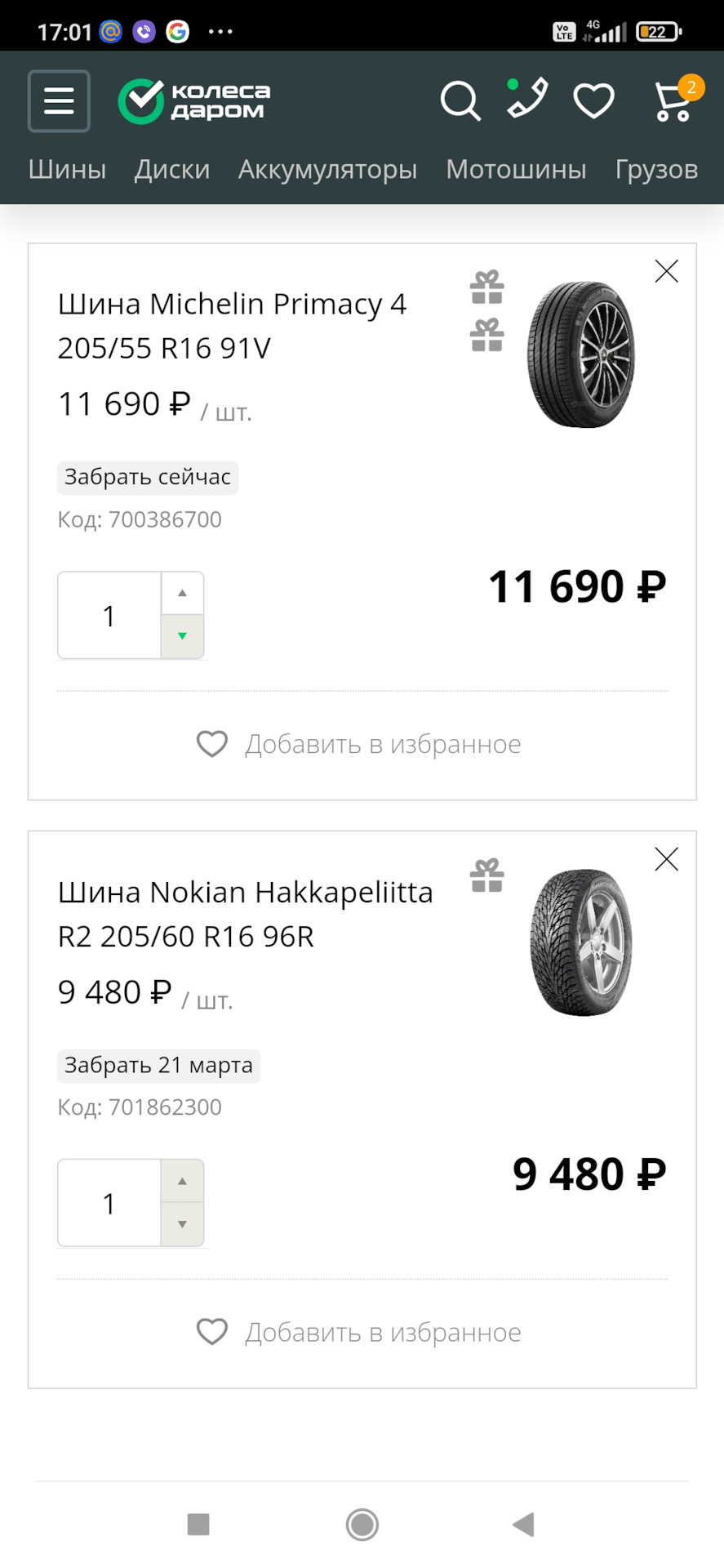This screenshot has height=1568, width=724.
Task: Decrease Nokian tire quantity
Action: (183, 1224)
